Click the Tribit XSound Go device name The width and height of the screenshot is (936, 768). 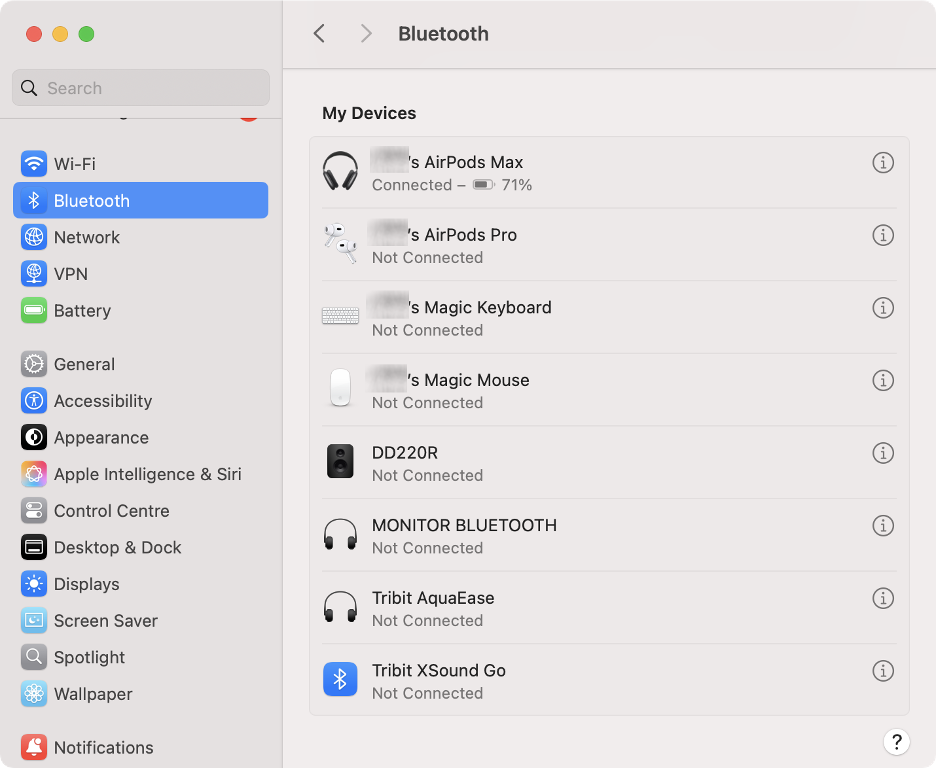pyautogui.click(x=439, y=671)
